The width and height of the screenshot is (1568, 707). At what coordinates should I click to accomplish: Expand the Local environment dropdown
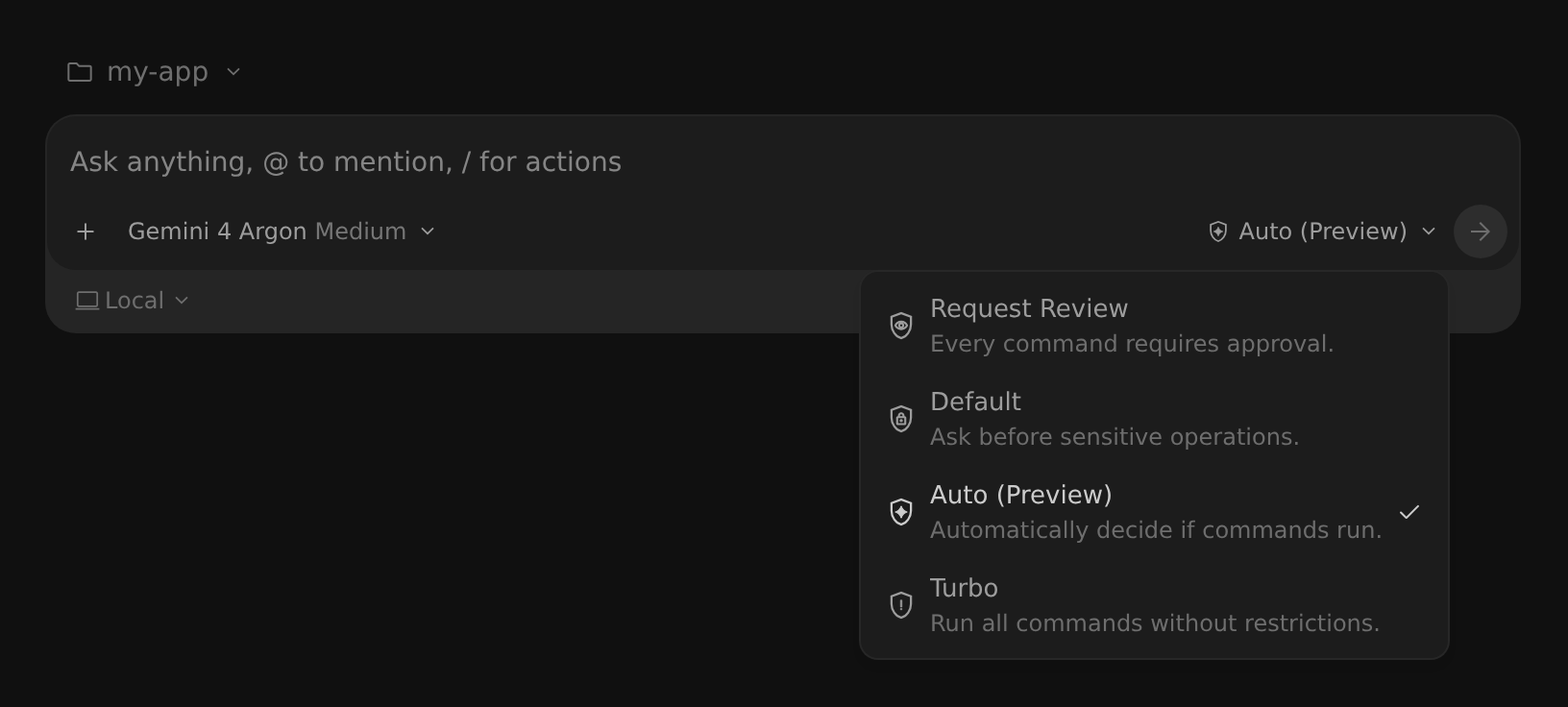coord(133,301)
